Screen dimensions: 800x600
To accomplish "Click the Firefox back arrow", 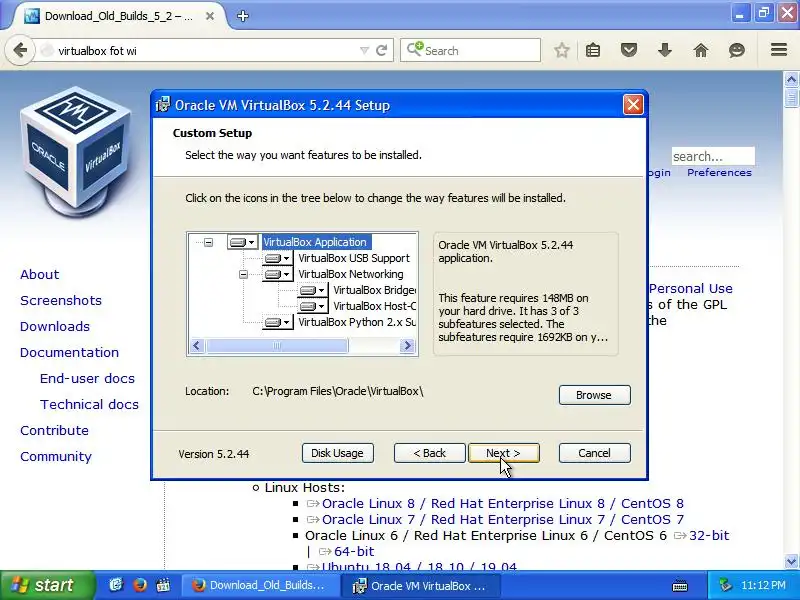I will coord(19,50).
